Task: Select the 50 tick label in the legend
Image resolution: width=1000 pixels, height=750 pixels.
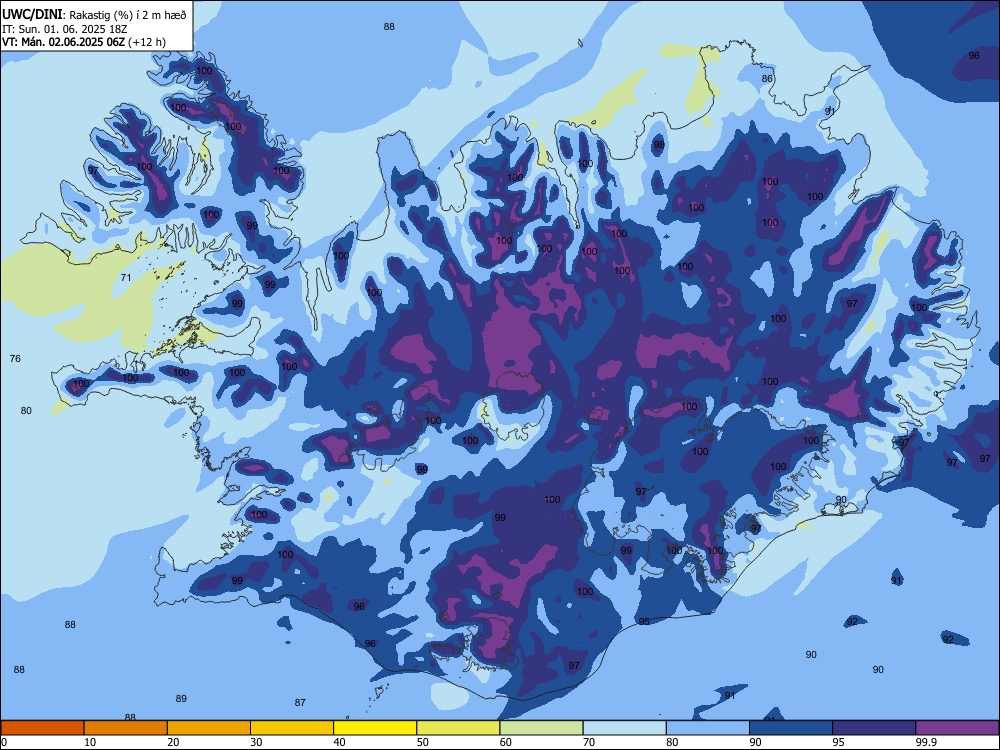Action: pyautogui.click(x=423, y=742)
